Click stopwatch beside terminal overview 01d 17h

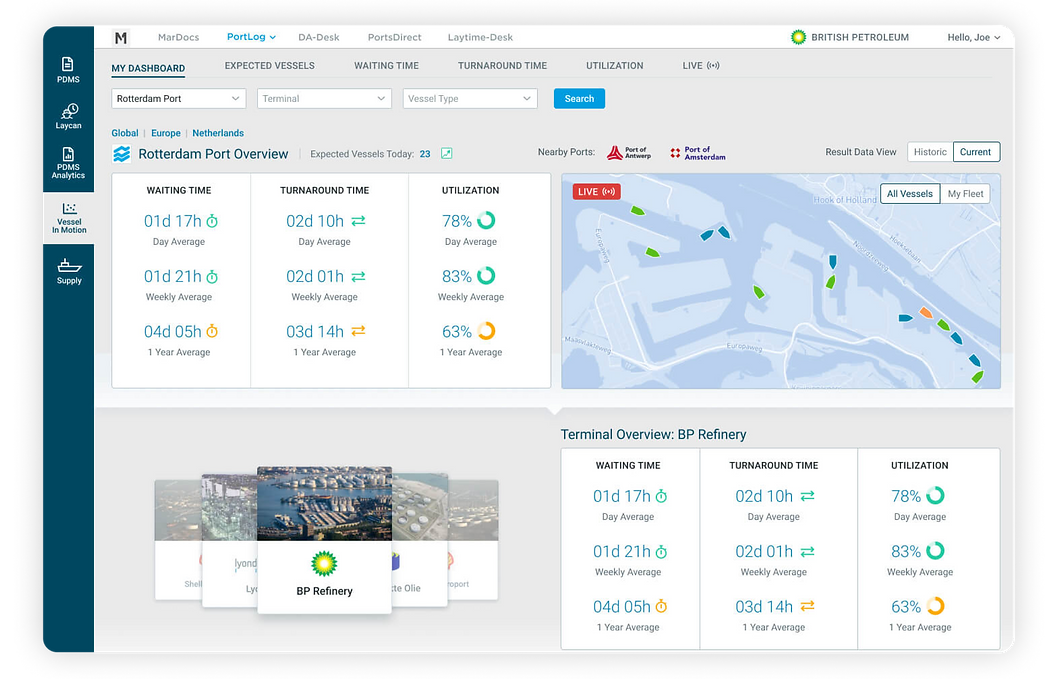point(661,496)
